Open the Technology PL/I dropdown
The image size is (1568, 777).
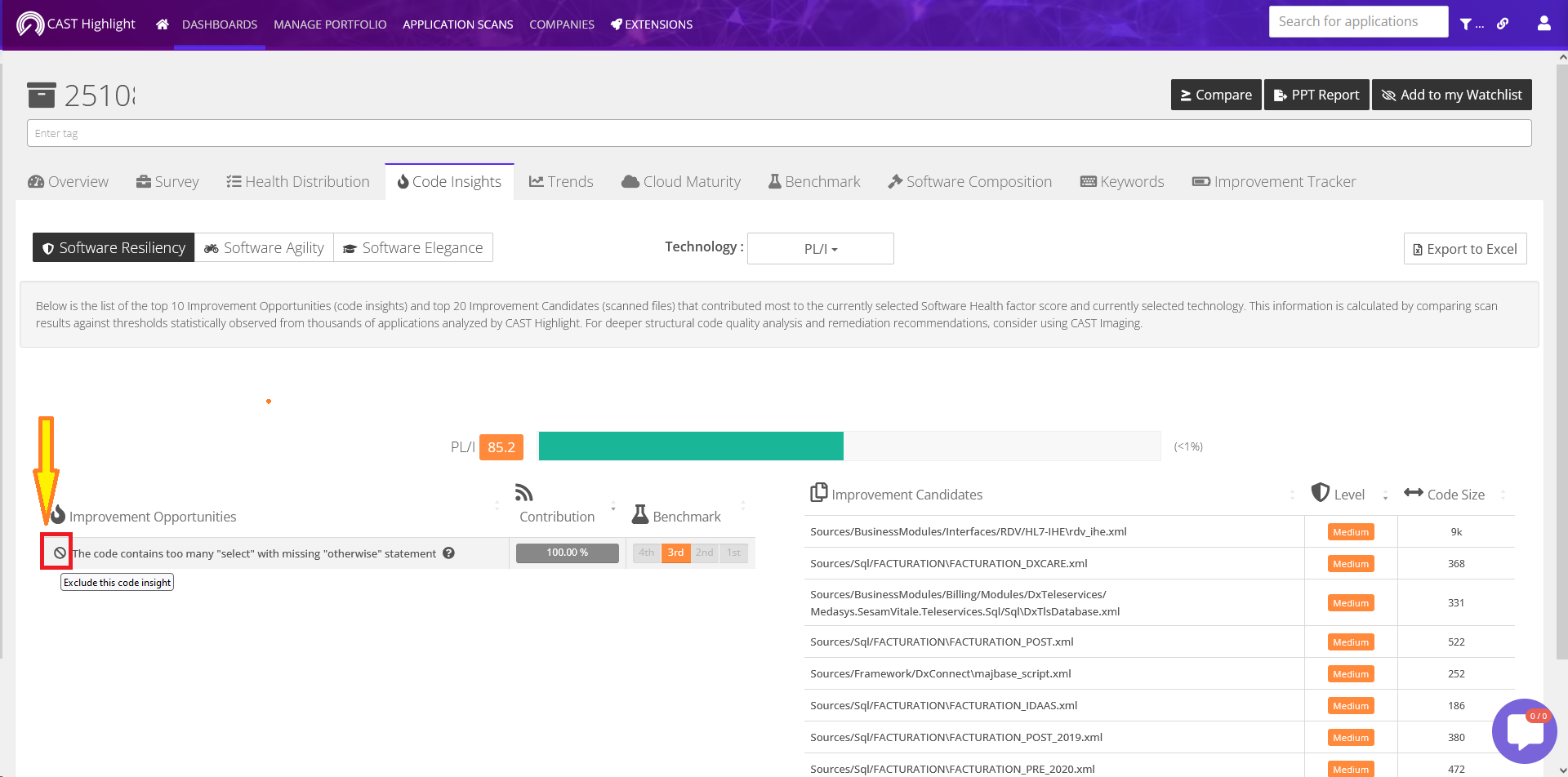tap(821, 249)
